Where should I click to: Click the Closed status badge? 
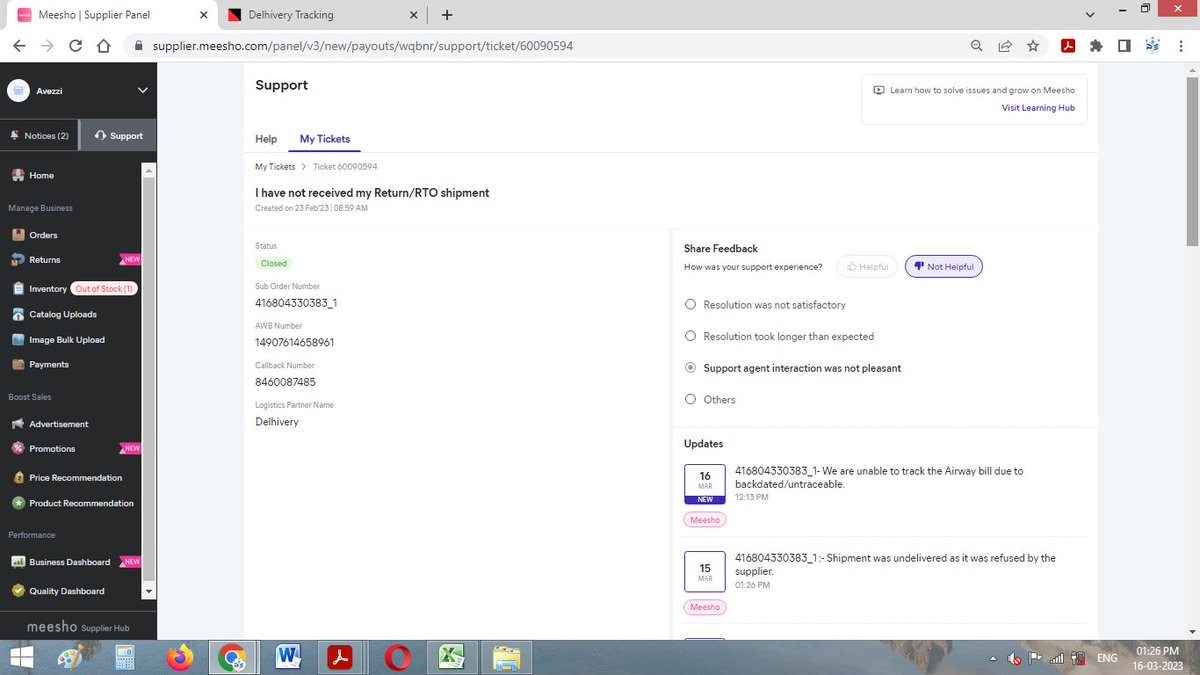(274, 264)
